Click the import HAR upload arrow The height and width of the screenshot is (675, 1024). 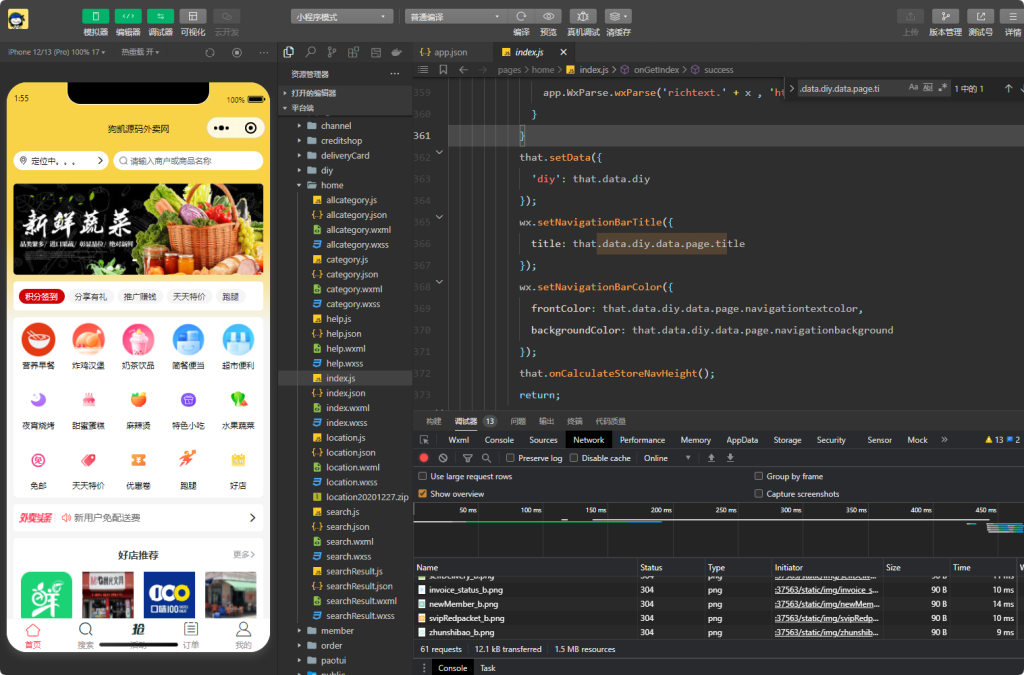coord(711,458)
